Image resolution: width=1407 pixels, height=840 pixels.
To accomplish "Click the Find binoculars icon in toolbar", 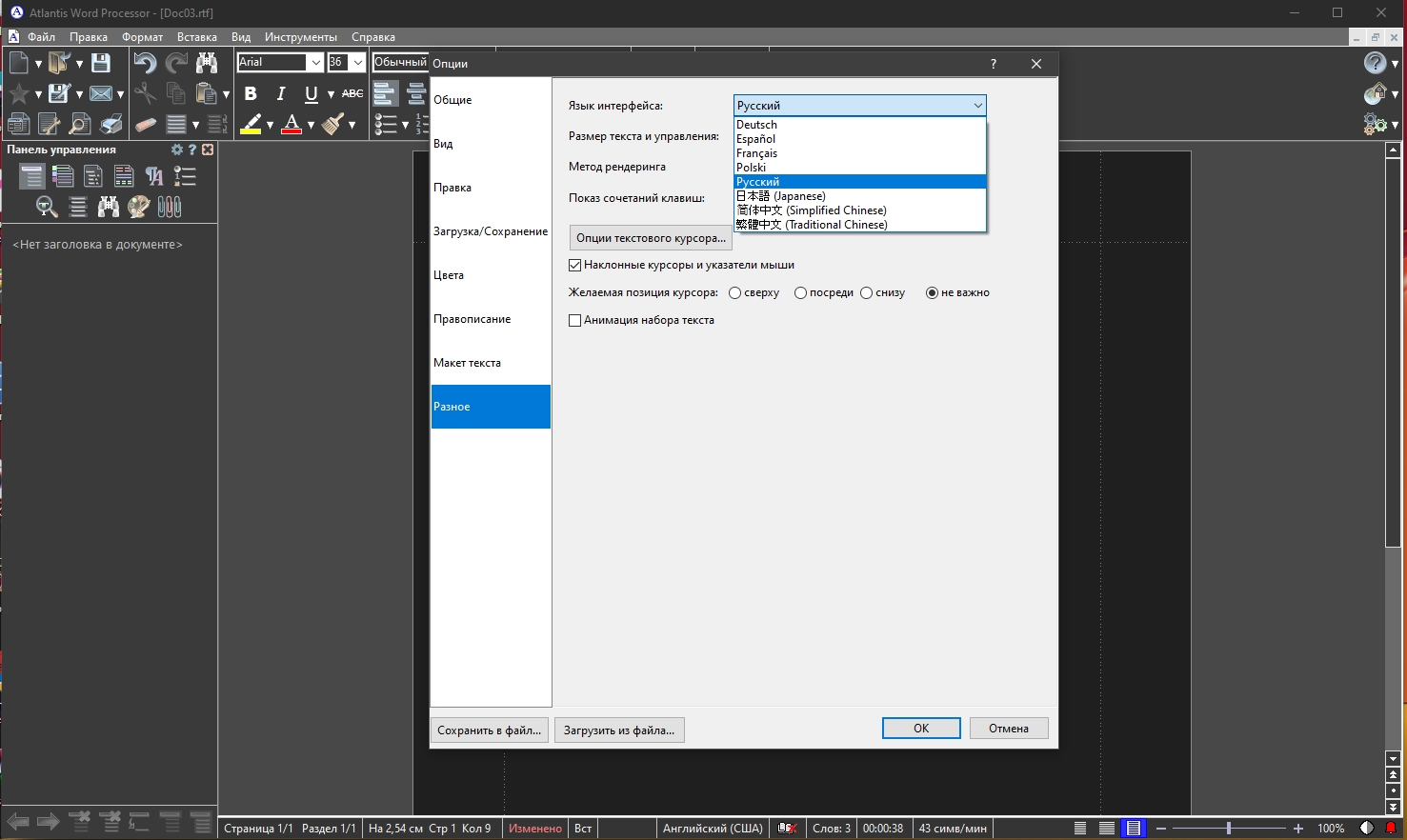I will (207, 63).
